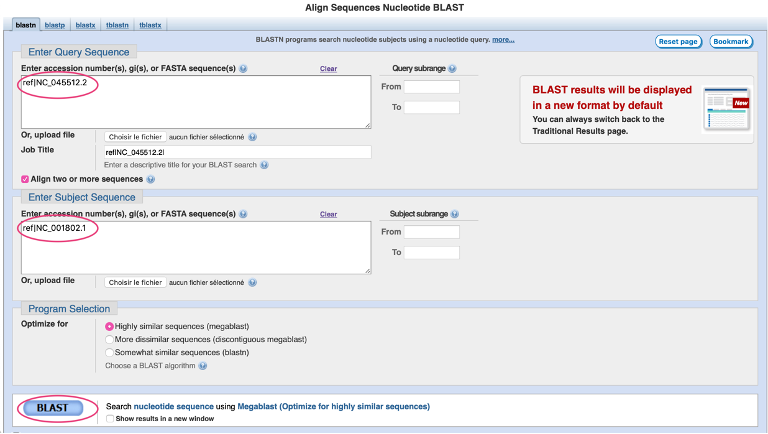Click the new results format thumbnail image
This screenshot has width=768, height=434.
726,109
